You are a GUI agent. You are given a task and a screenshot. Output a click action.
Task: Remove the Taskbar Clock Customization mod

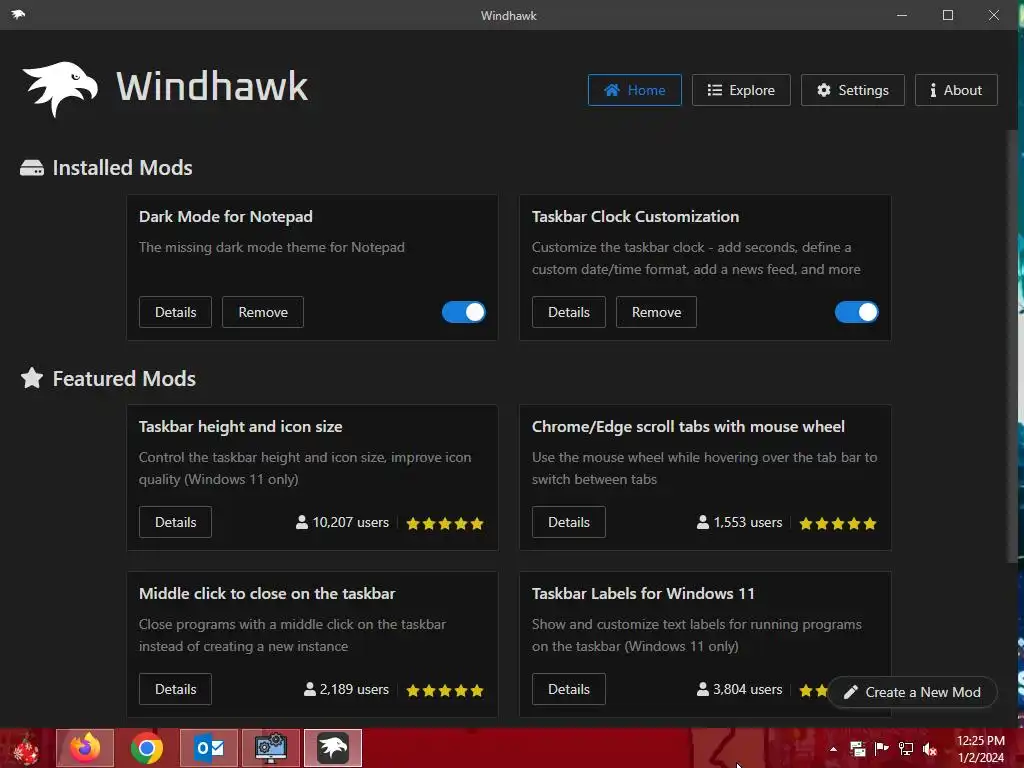(x=656, y=312)
